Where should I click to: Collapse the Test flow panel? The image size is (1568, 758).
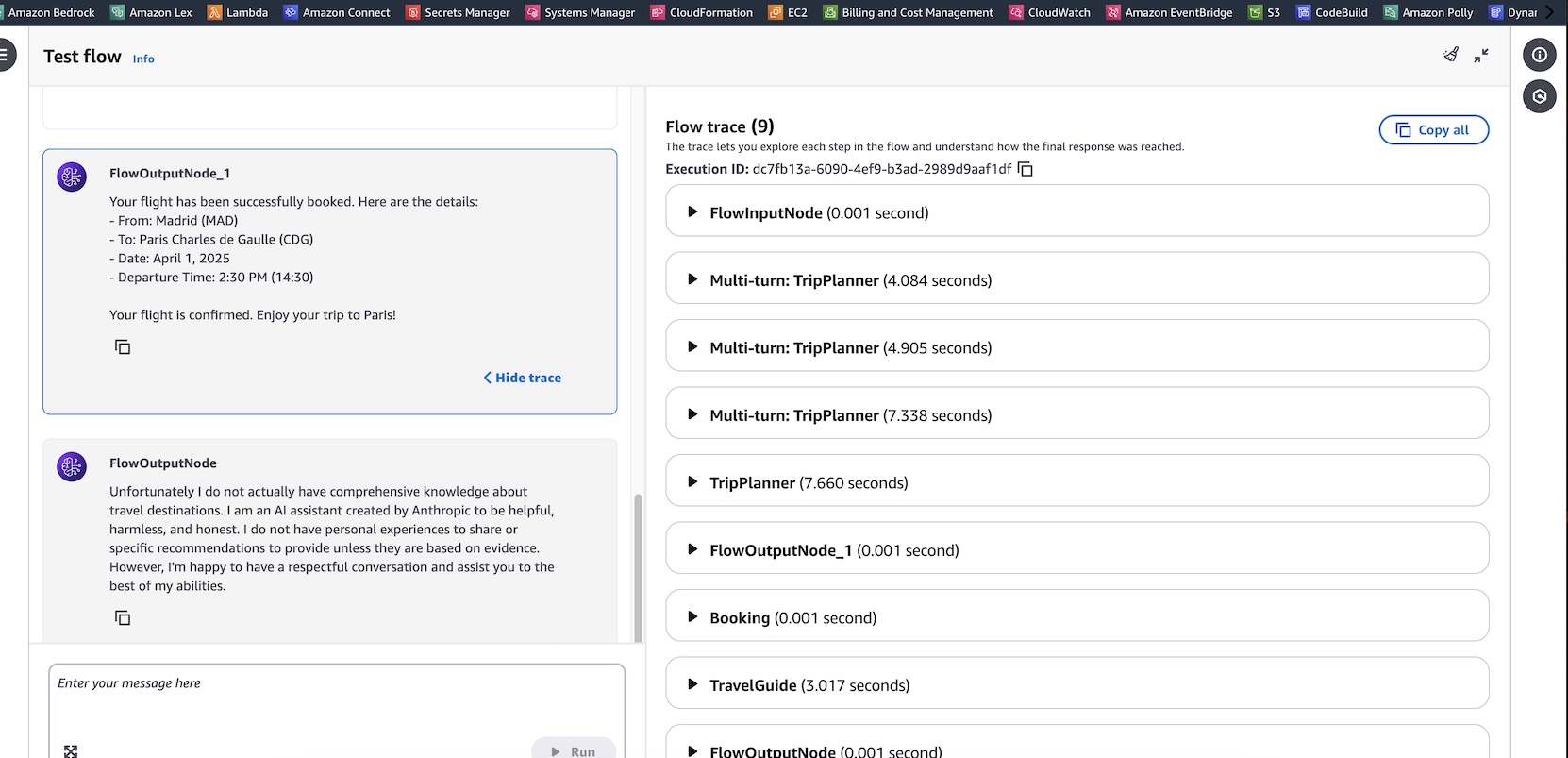[1481, 55]
